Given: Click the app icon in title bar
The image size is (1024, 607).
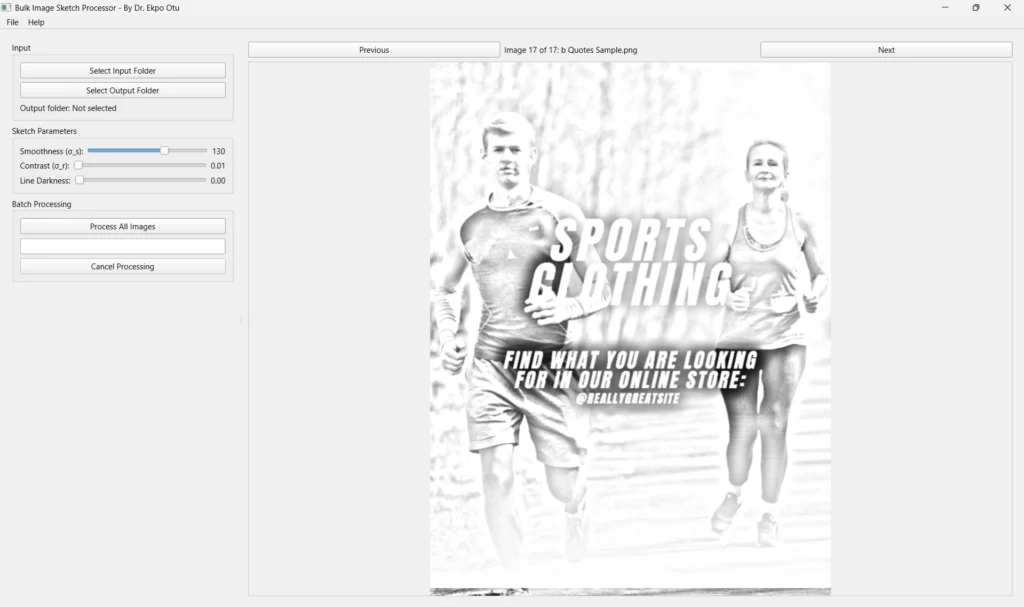Looking at the screenshot, I should [x=7, y=7].
